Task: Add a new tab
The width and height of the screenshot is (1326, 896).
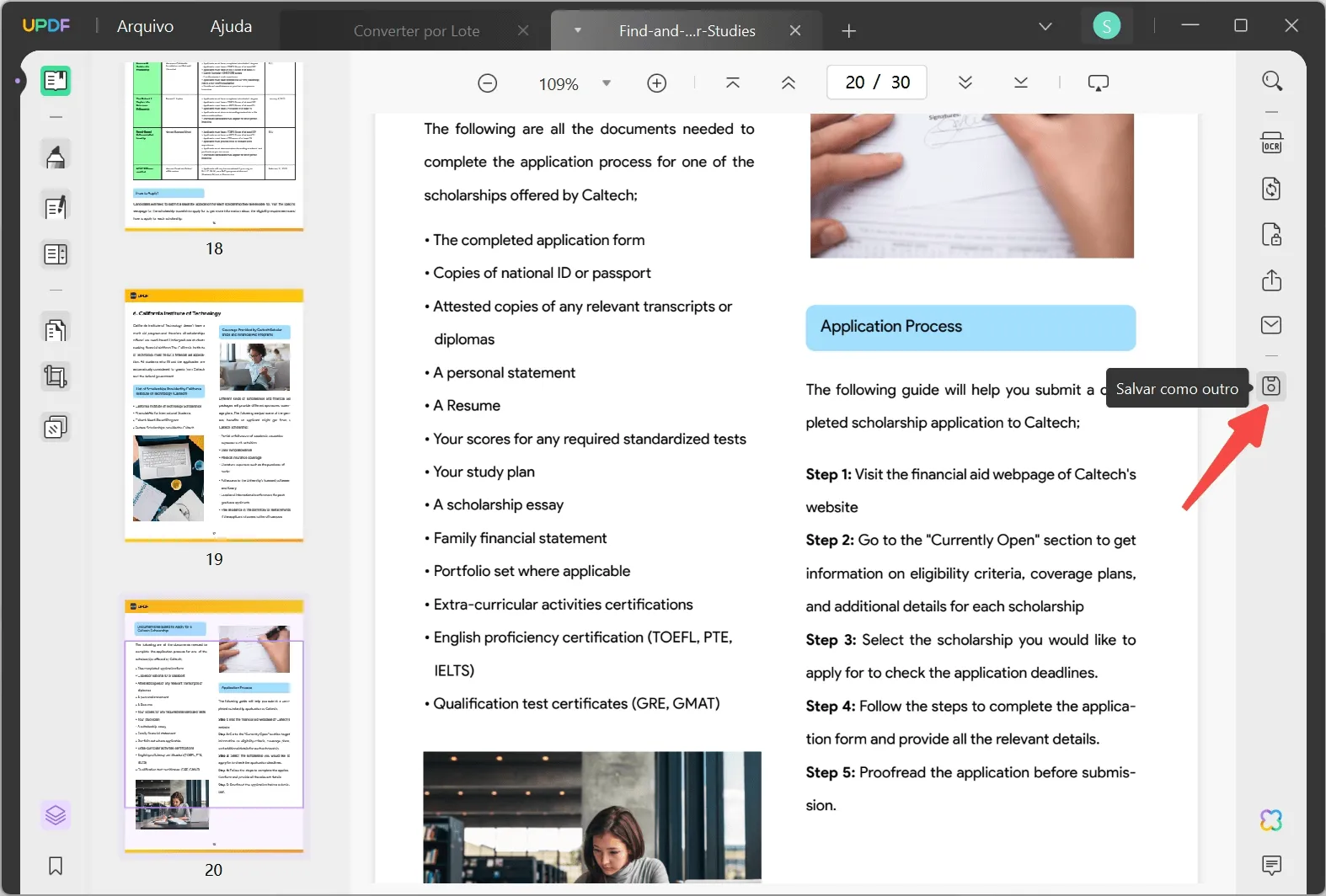Action: click(x=849, y=31)
